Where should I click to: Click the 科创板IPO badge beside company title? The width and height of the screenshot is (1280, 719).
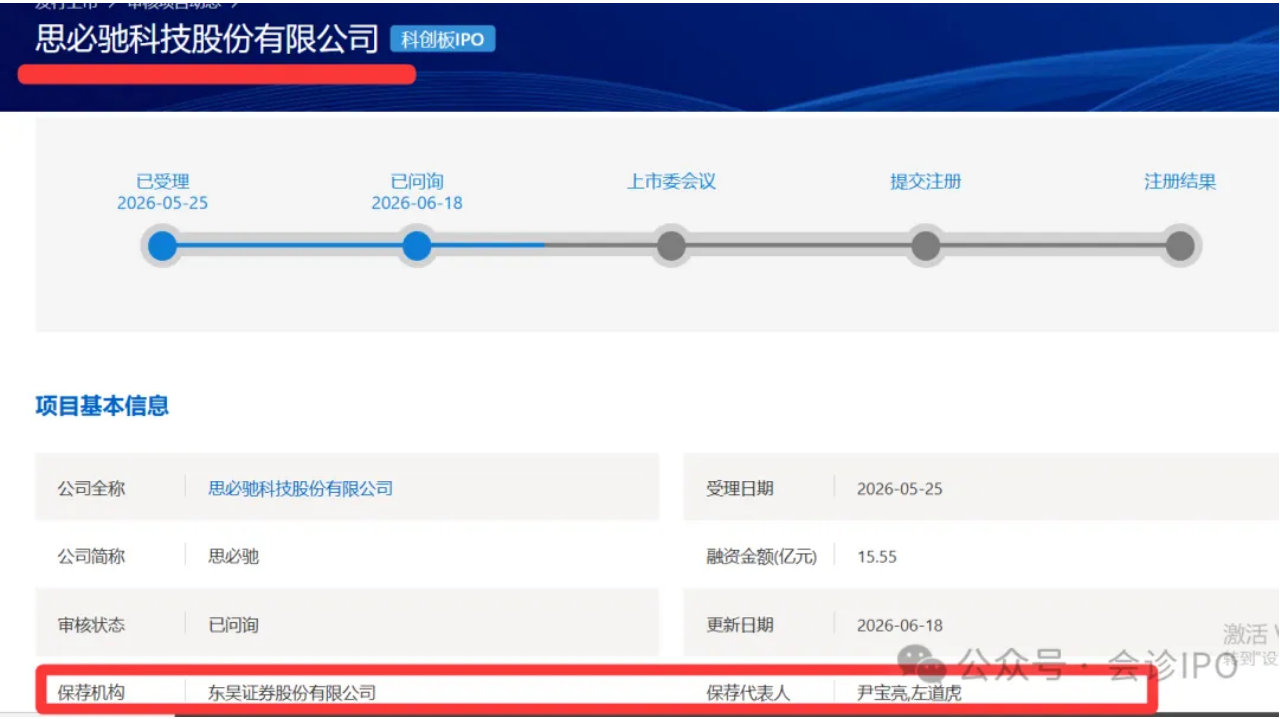(x=442, y=40)
